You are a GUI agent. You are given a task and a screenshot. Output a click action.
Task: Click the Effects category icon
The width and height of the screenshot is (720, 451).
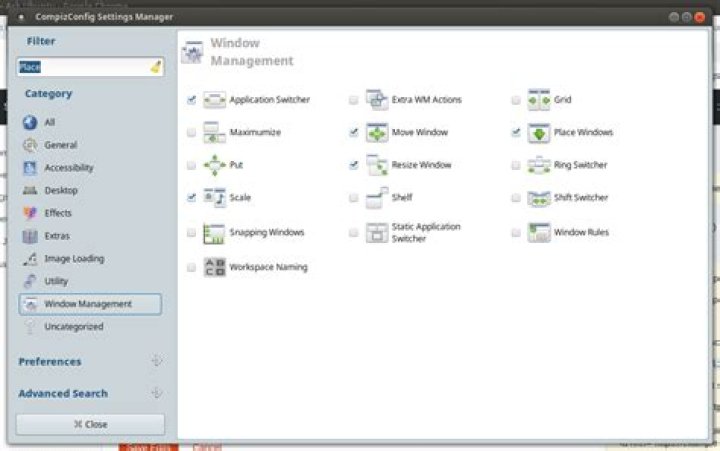(x=30, y=213)
